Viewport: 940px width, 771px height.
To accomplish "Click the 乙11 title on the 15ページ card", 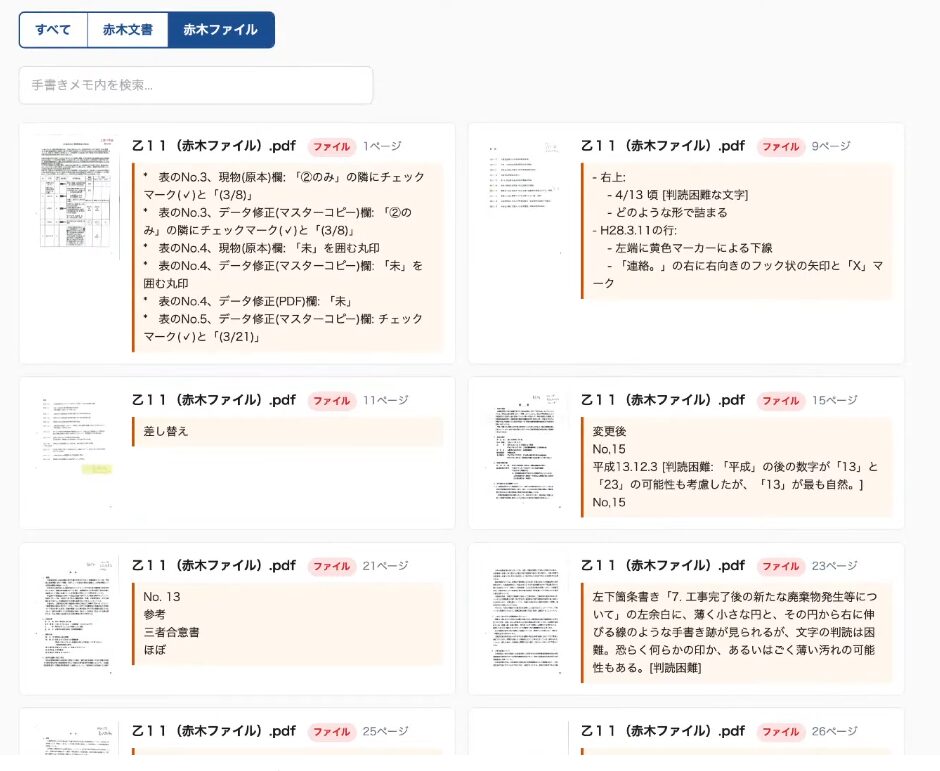I will point(663,400).
